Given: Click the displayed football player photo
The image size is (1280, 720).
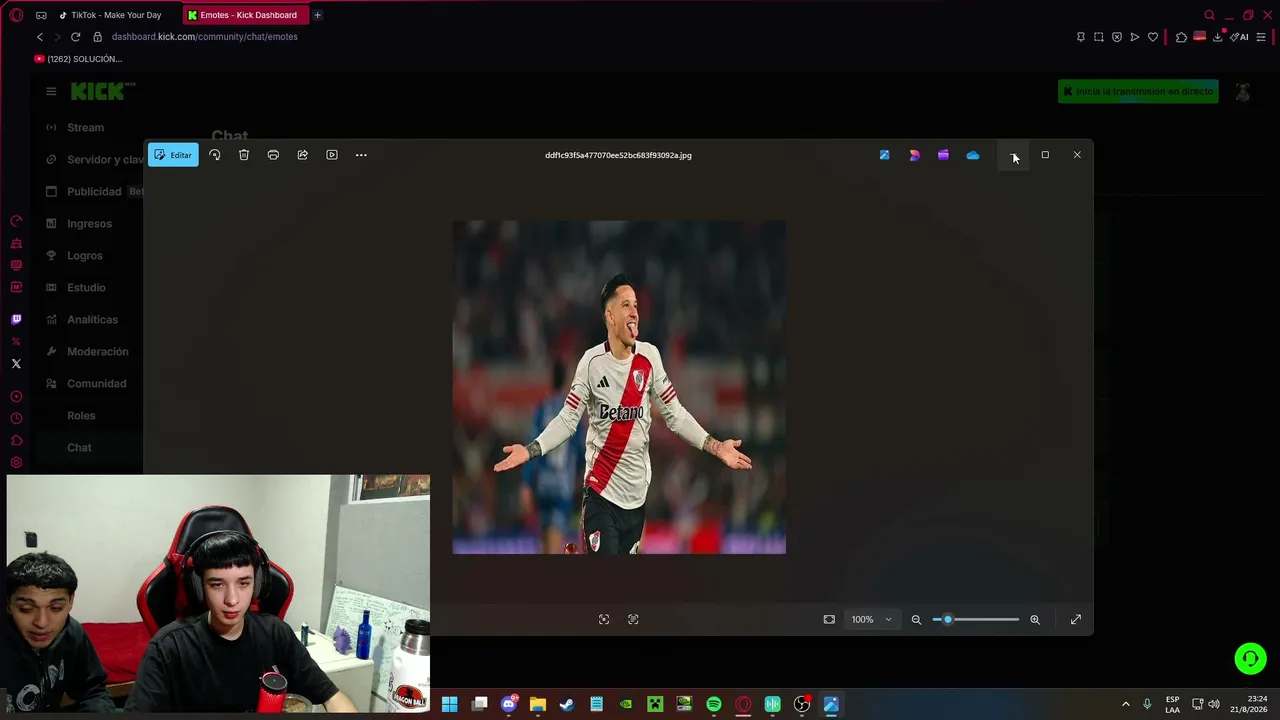Looking at the screenshot, I should coord(619,387).
